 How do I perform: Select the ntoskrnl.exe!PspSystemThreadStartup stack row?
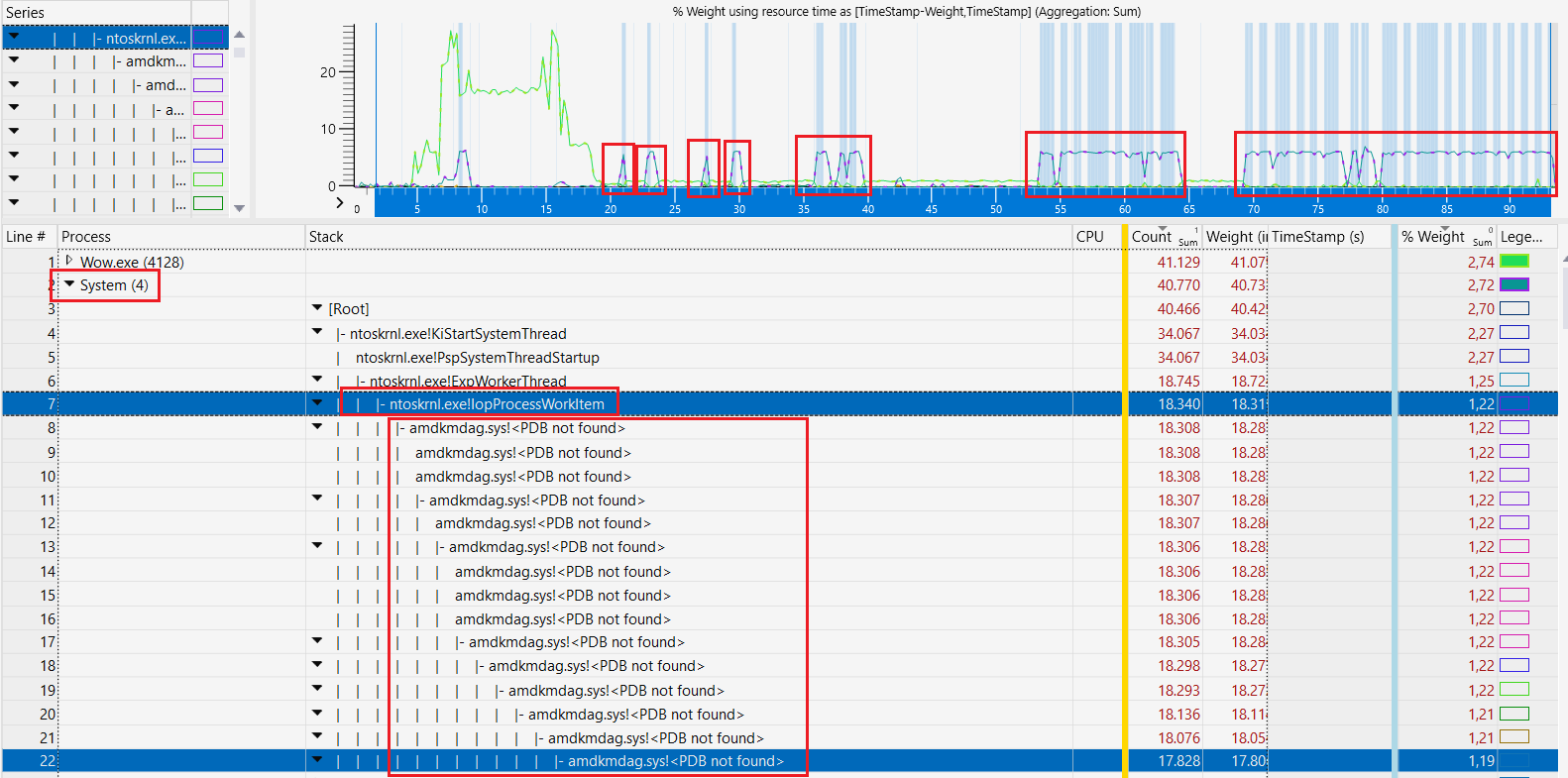(x=478, y=357)
